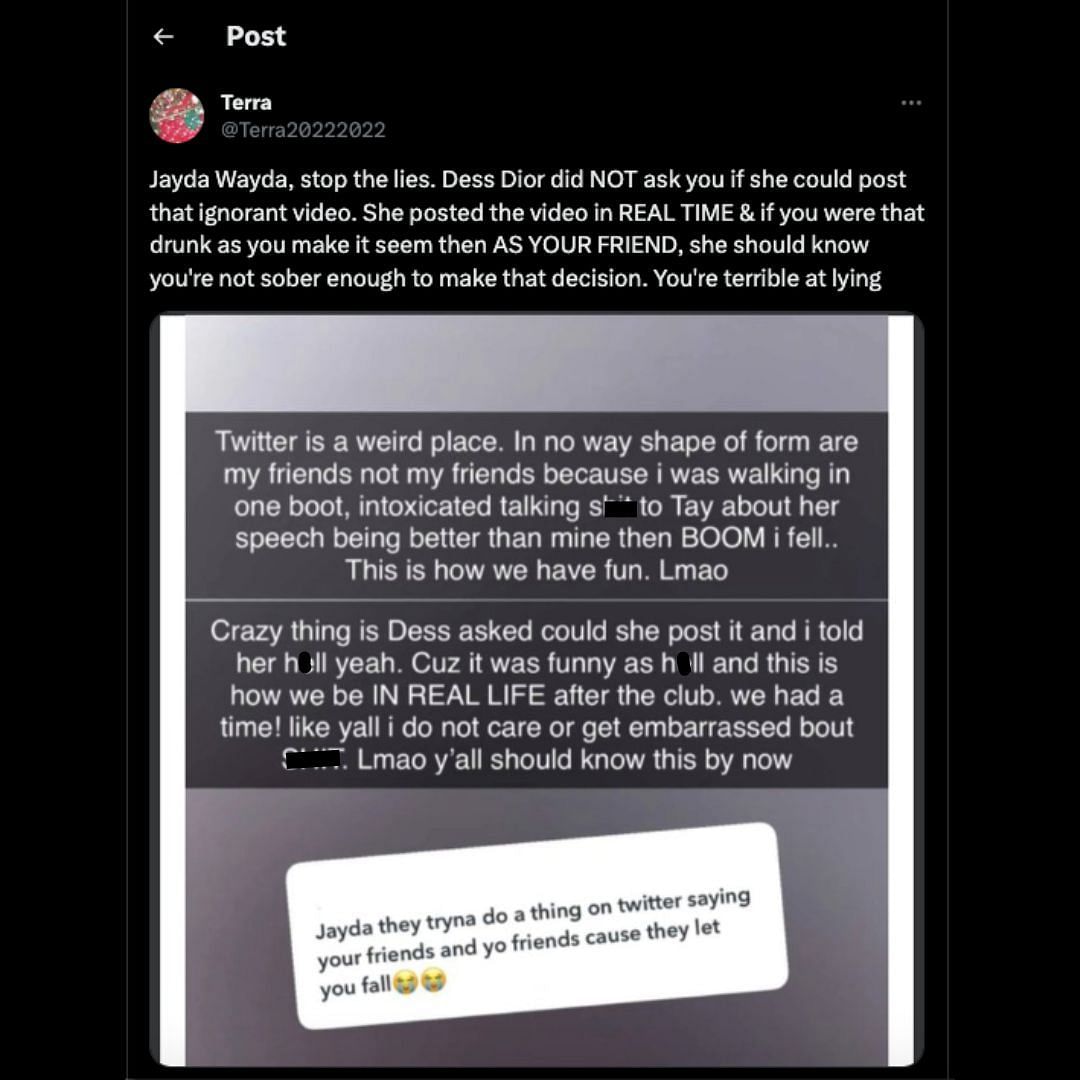The height and width of the screenshot is (1080, 1080).
Task: Click the black redaction bar before 'Lmao y'all'
Action: point(313,758)
